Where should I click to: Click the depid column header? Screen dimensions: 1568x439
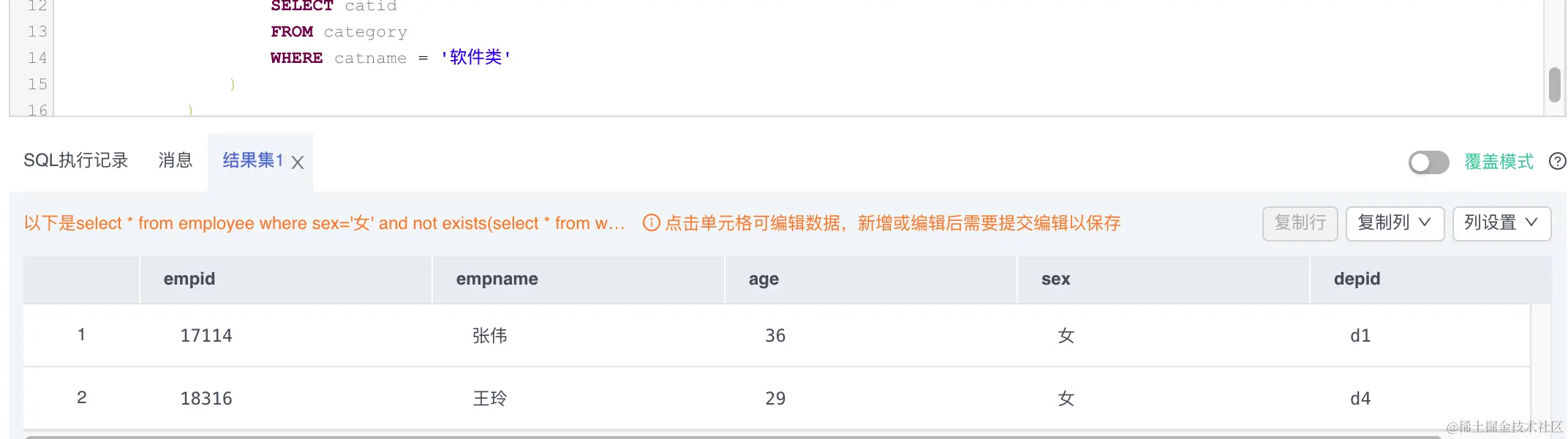(1430, 279)
